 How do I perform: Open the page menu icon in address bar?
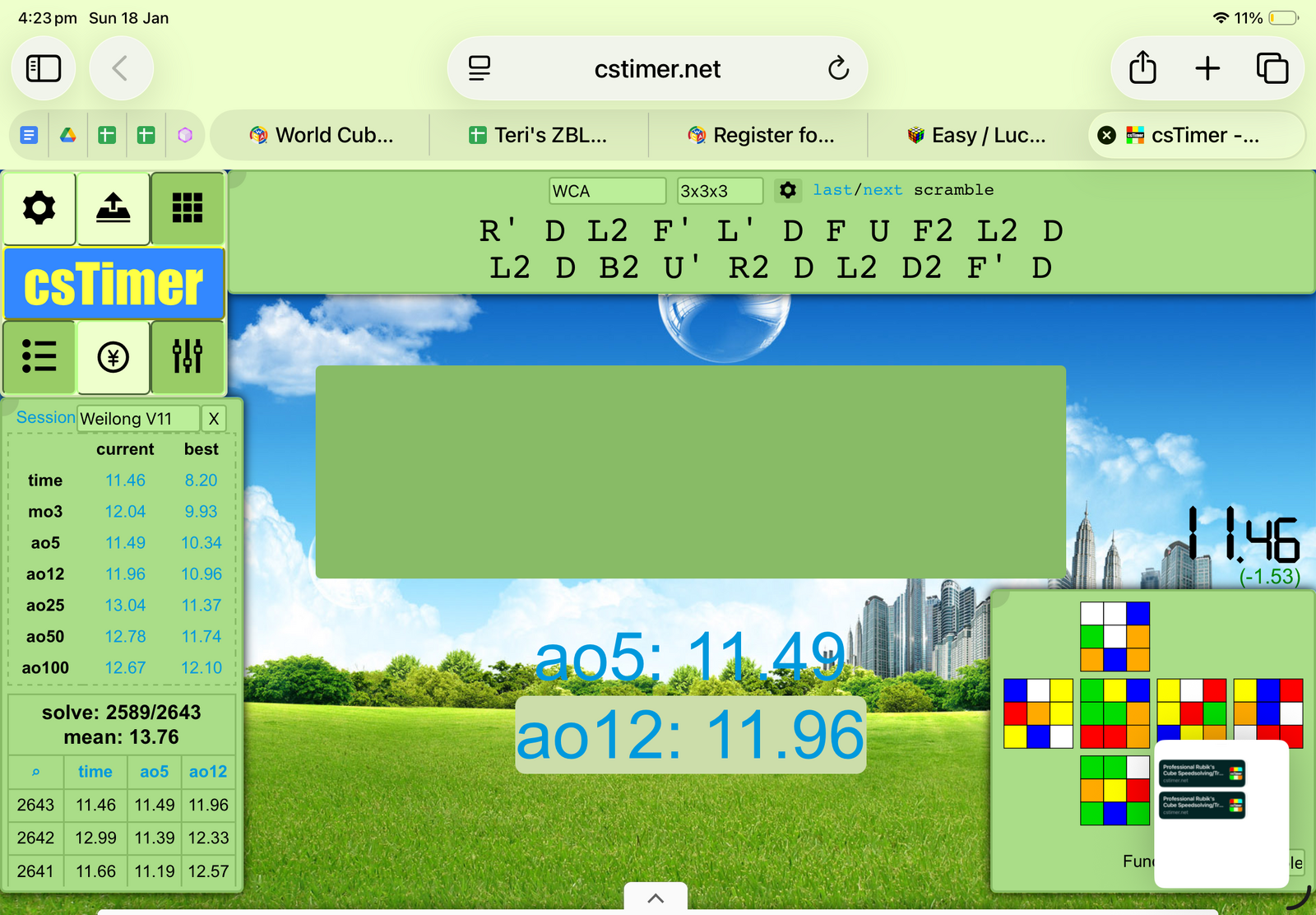480,68
